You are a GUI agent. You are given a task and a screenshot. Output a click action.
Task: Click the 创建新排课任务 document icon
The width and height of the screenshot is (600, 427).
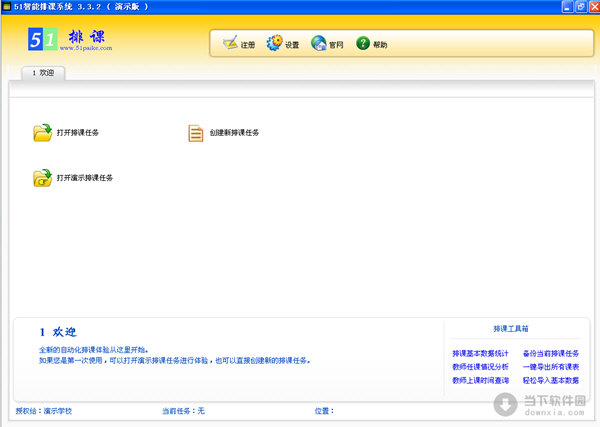196,133
